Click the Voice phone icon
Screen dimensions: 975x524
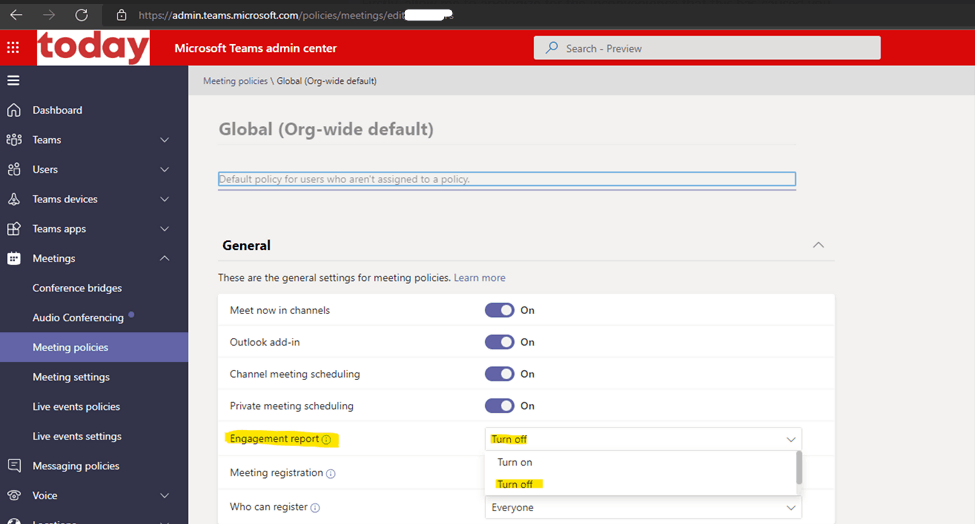click(14, 495)
